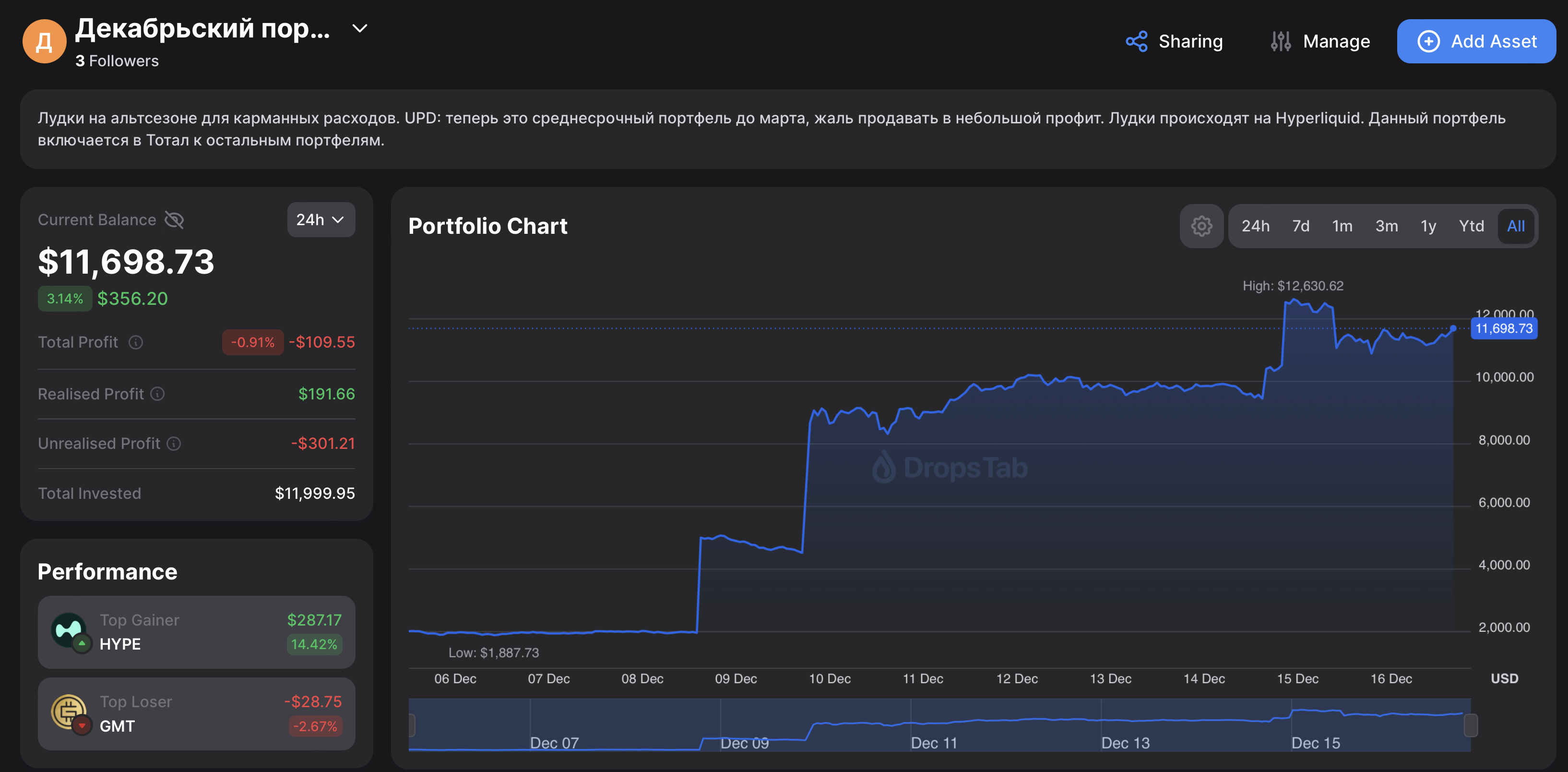Switch chart range to 7d
This screenshot has height=772, width=1568.
[x=1300, y=226]
